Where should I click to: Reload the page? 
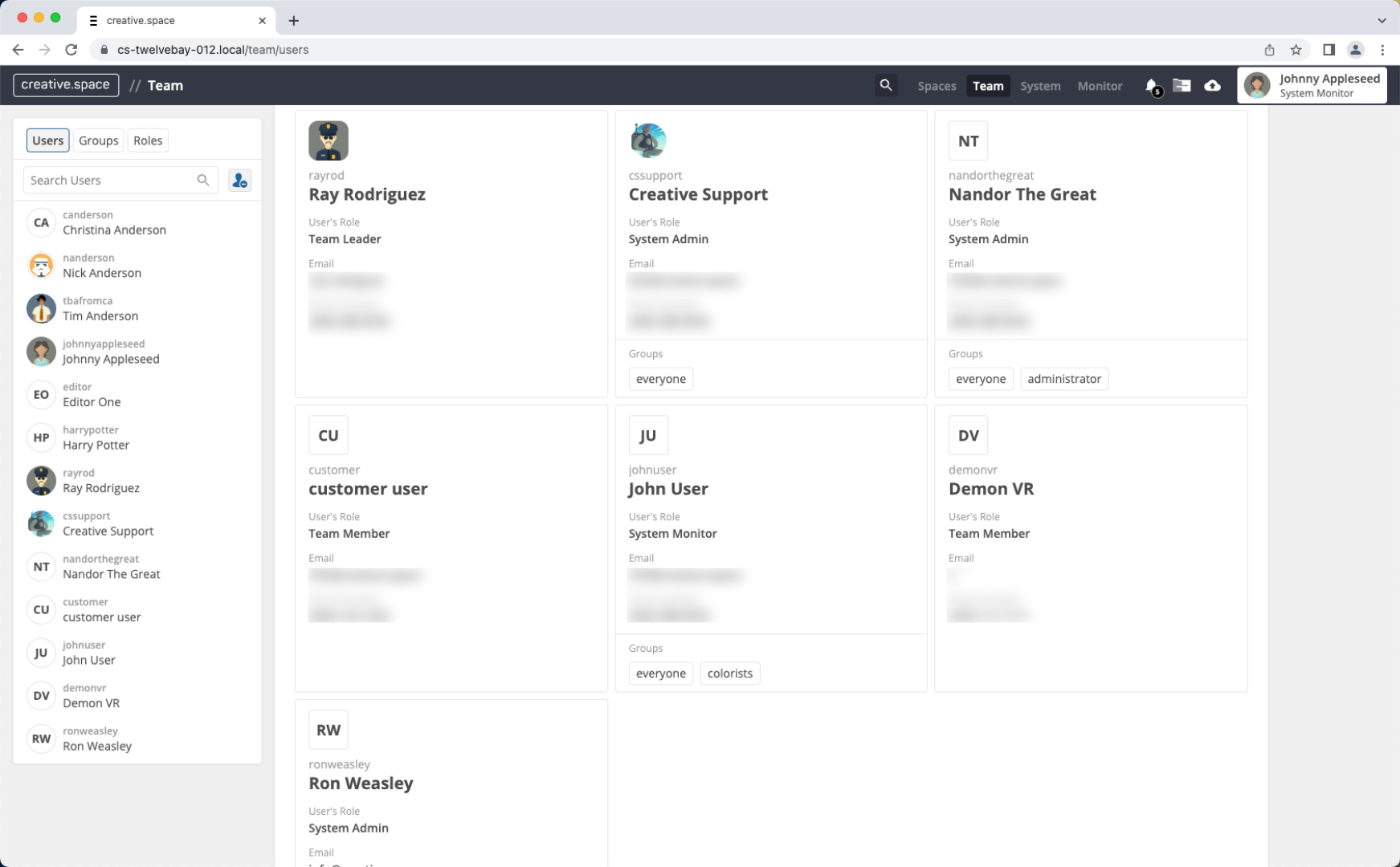71,50
